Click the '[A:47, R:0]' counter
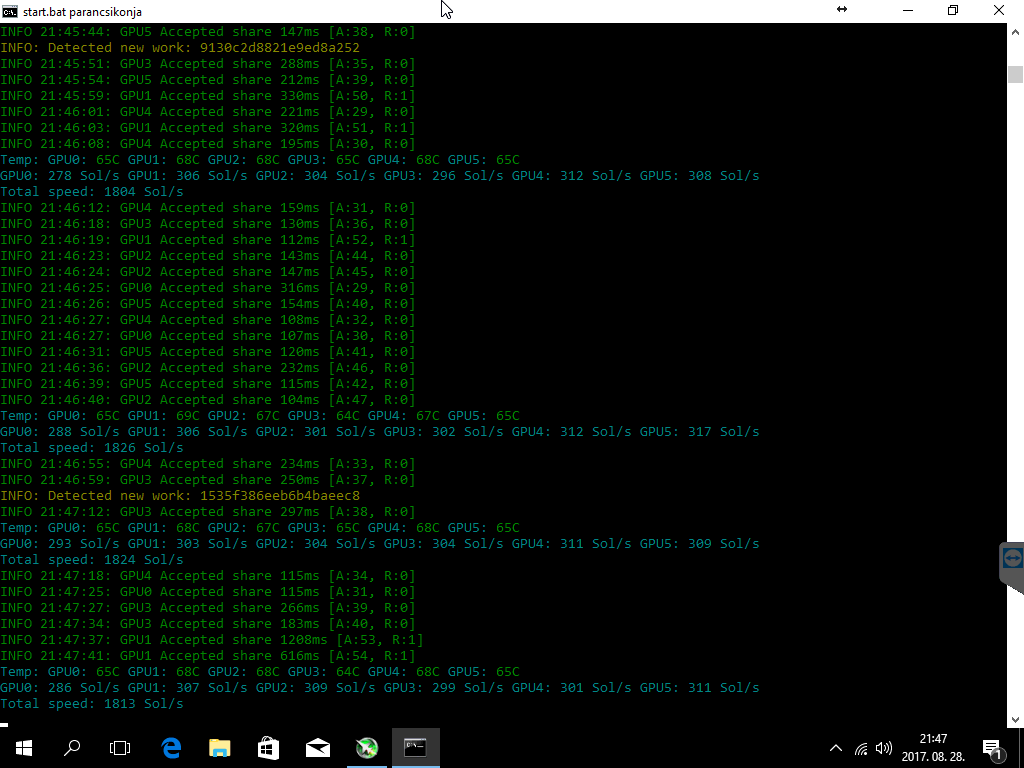Viewport: 1024px width, 768px height. (x=372, y=400)
